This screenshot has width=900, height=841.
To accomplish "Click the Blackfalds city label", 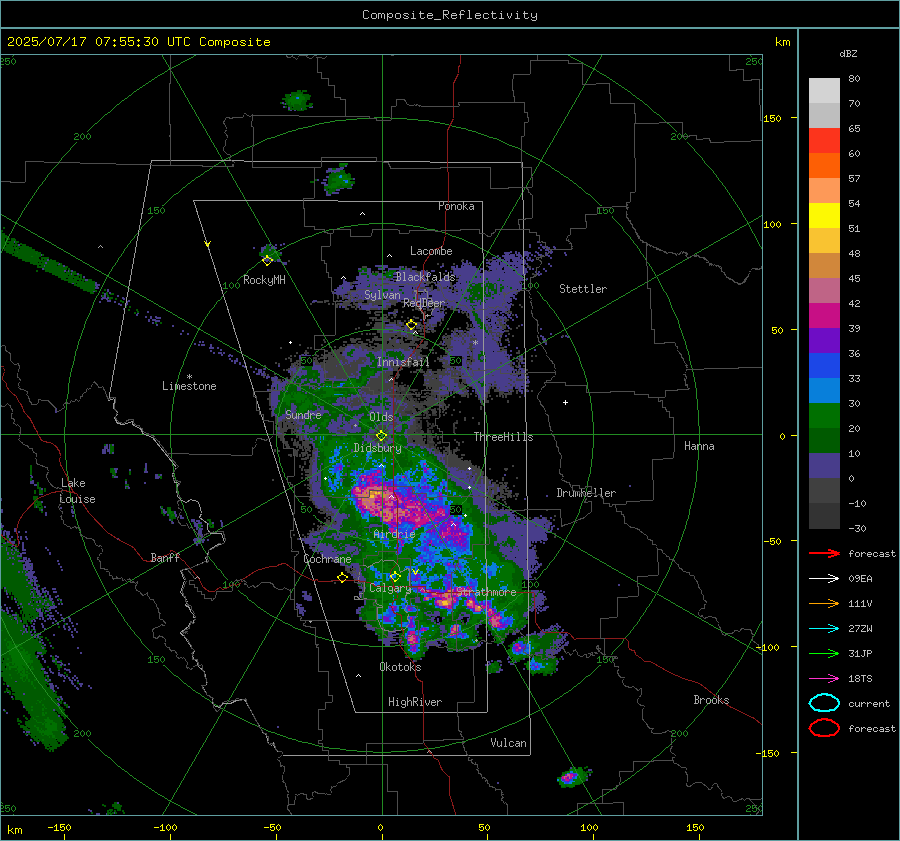I will [x=425, y=277].
